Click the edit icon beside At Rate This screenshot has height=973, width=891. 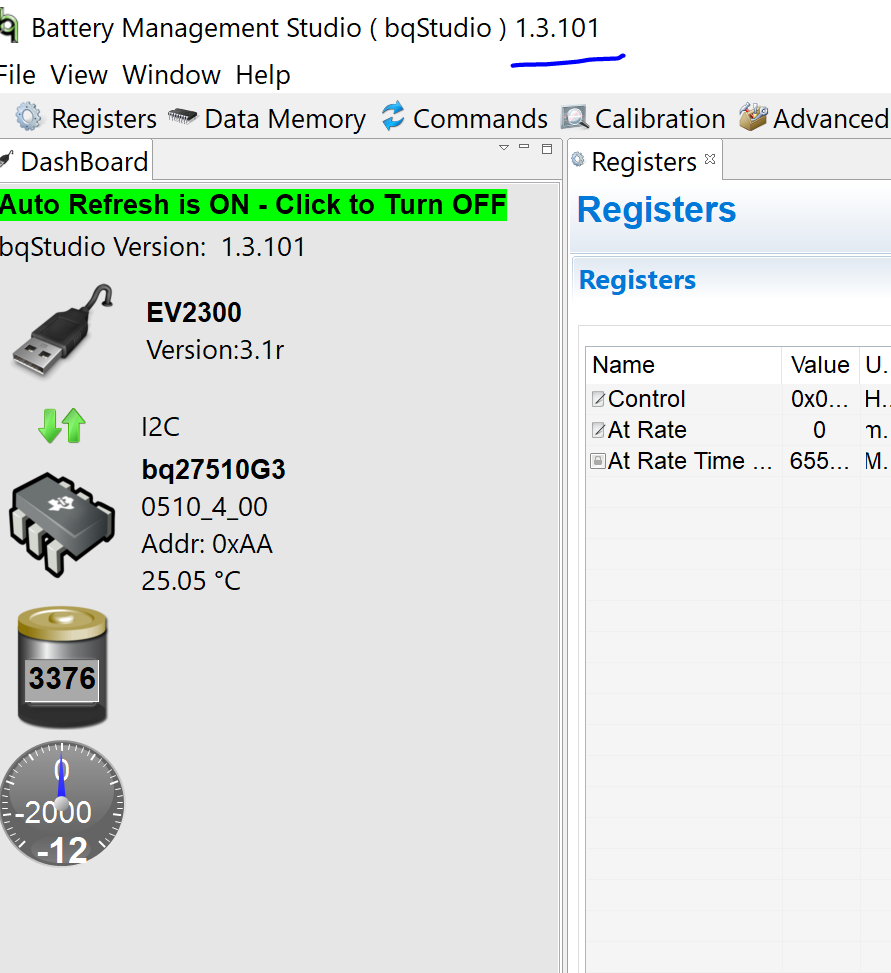(598, 430)
